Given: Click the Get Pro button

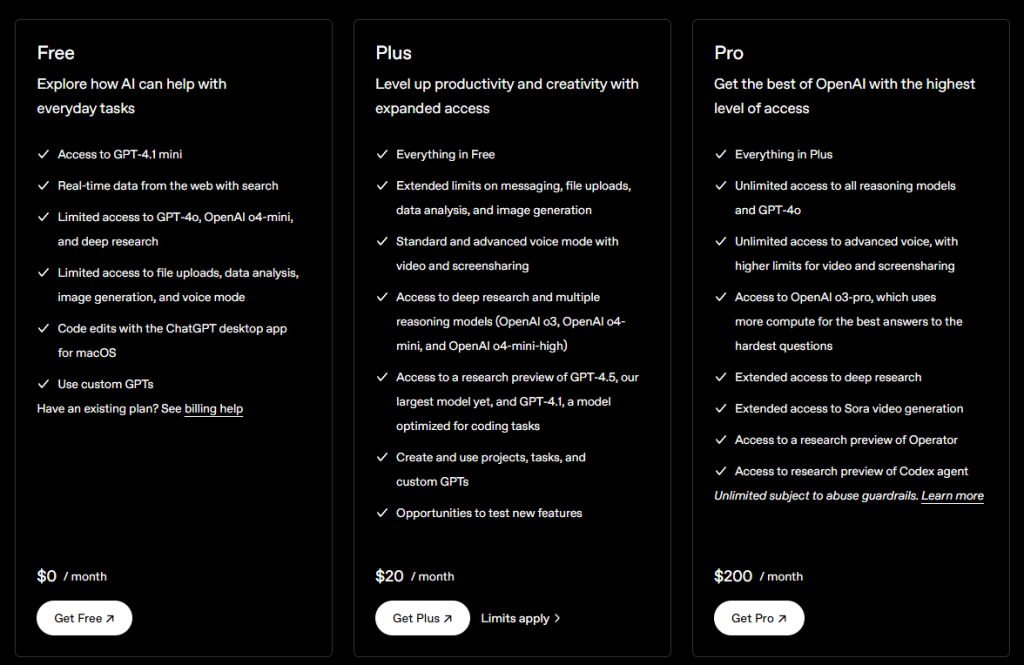Looking at the screenshot, I should click(x=759, y=618).
